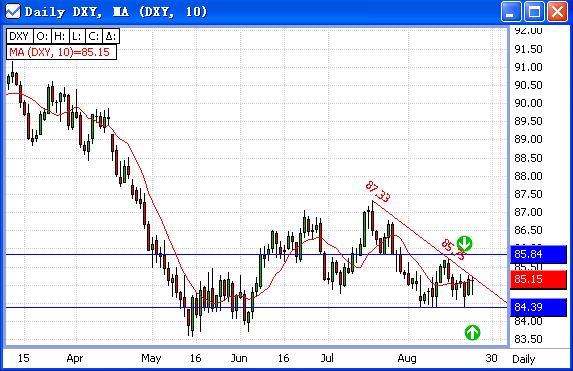The height and width of the screenshot is (371, 573).
Task: Click the Apr date axis label
Action: tap(75, 358)
